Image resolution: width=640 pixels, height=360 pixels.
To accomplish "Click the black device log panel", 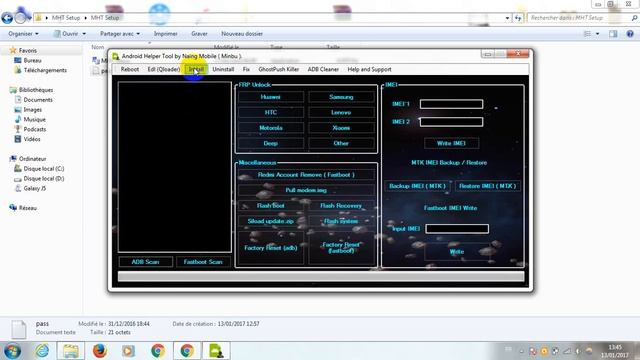I will 175,167.
